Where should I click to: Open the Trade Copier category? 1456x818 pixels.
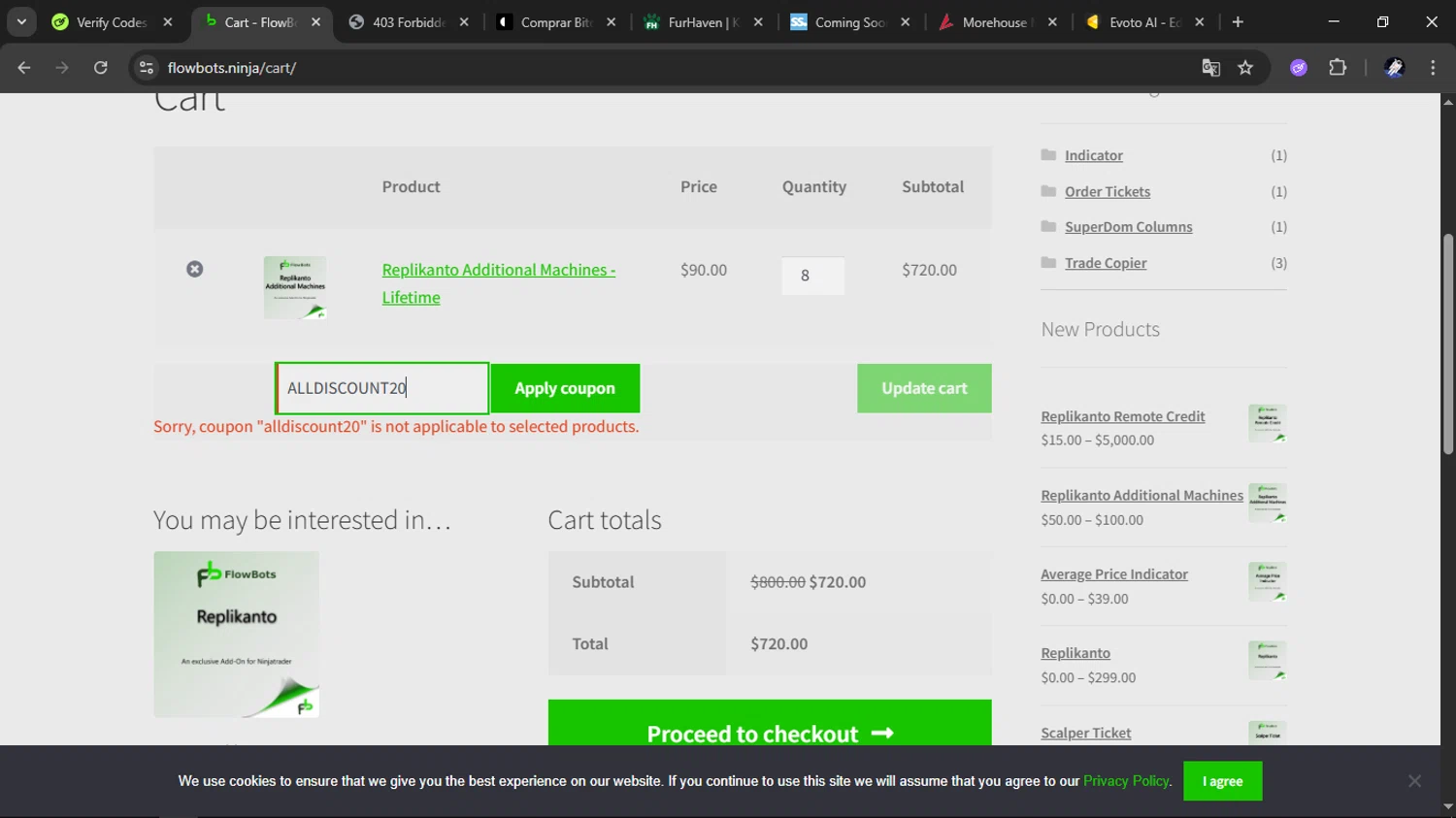point(1106,263)
